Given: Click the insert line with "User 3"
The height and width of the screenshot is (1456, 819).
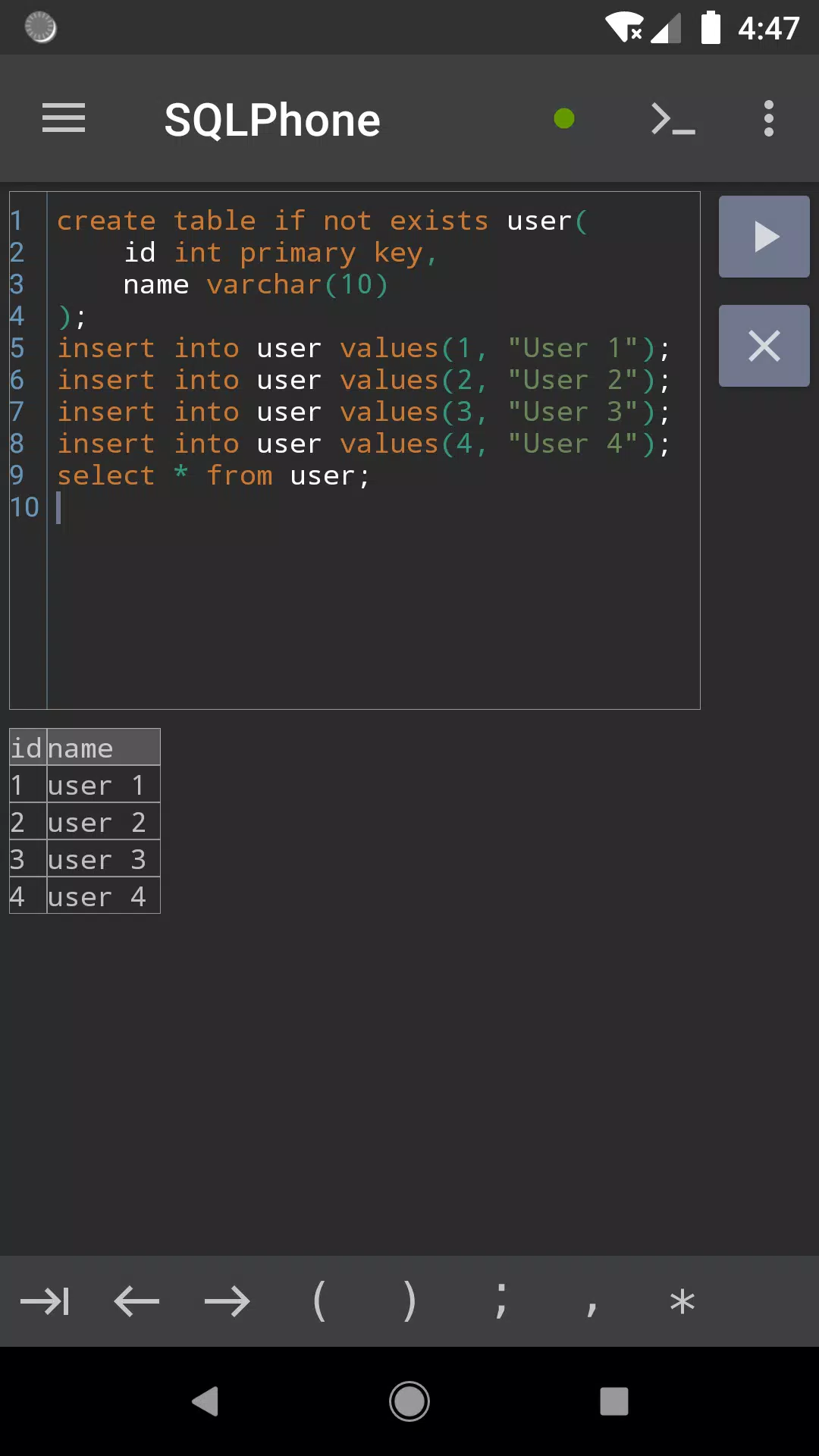Looking at the screenshot, I should click(364, 413).
